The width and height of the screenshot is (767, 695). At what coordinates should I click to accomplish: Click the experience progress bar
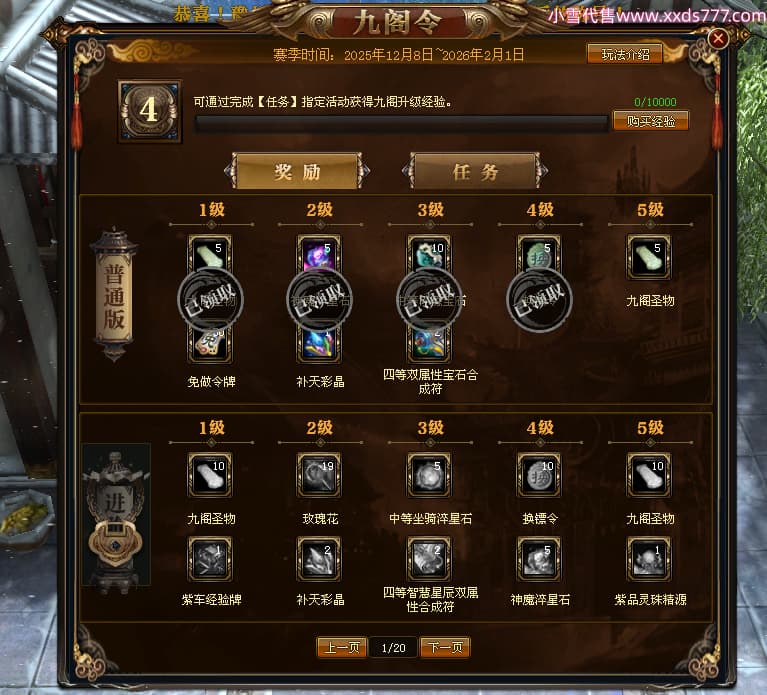tap(401, 124)
